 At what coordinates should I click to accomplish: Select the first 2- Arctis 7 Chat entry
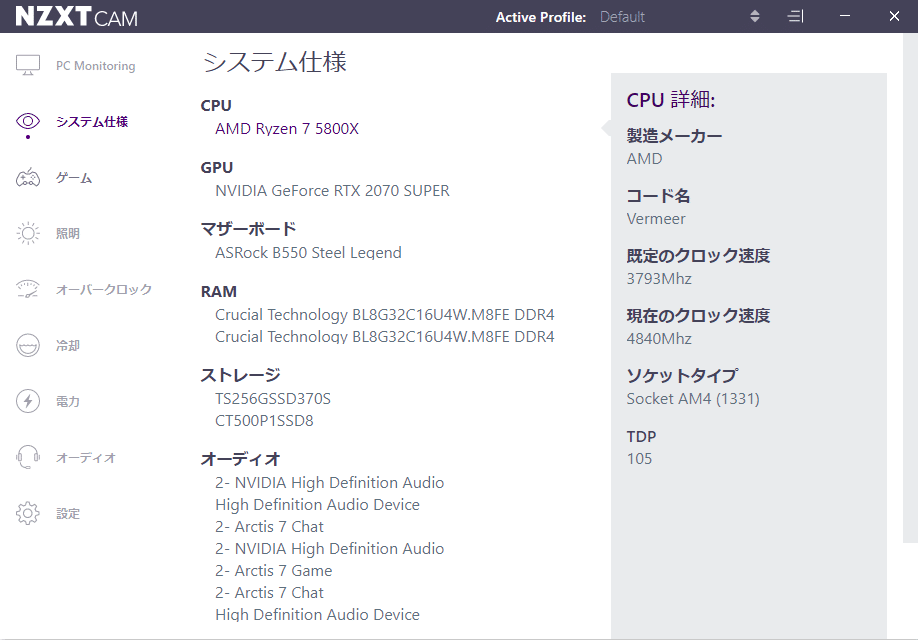269,527
